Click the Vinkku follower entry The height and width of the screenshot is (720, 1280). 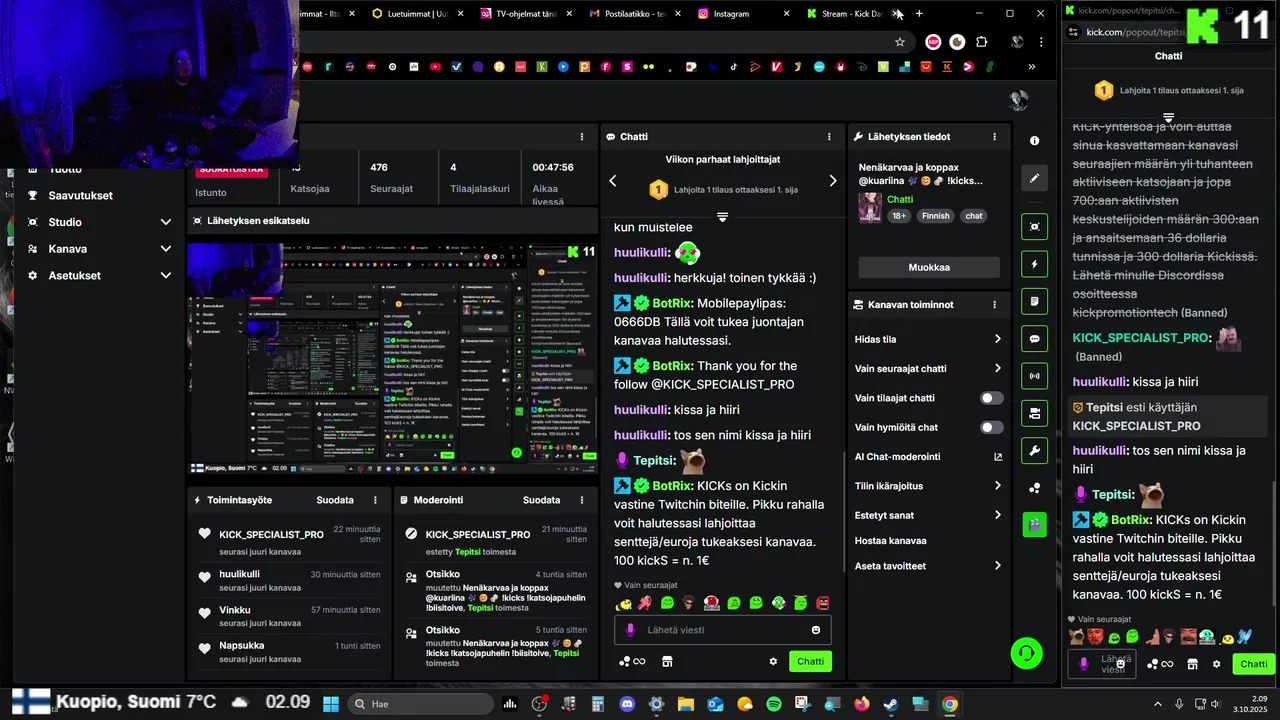[288, 616]
